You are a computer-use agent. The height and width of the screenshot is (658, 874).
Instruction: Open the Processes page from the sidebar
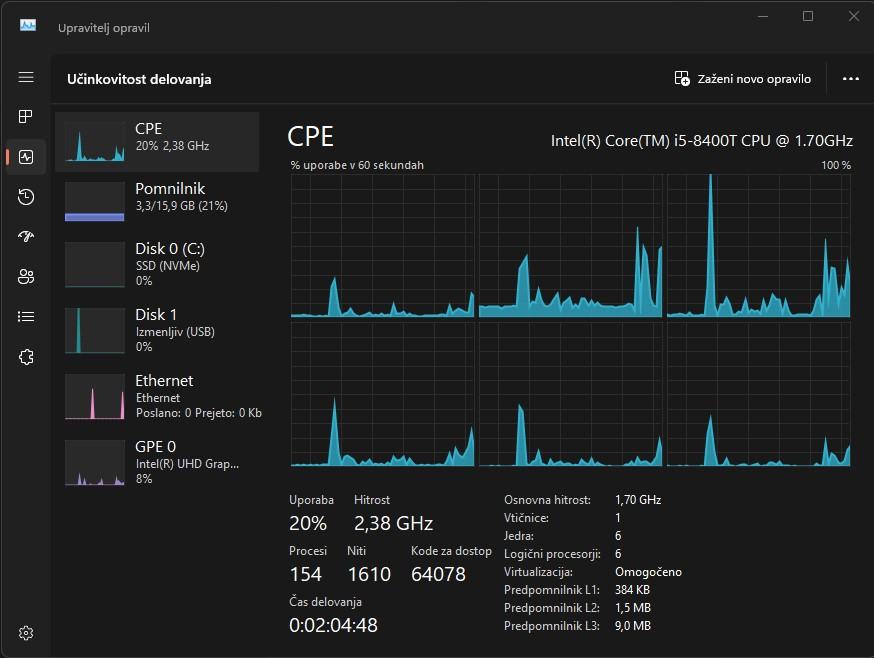[x=26, y=117]
